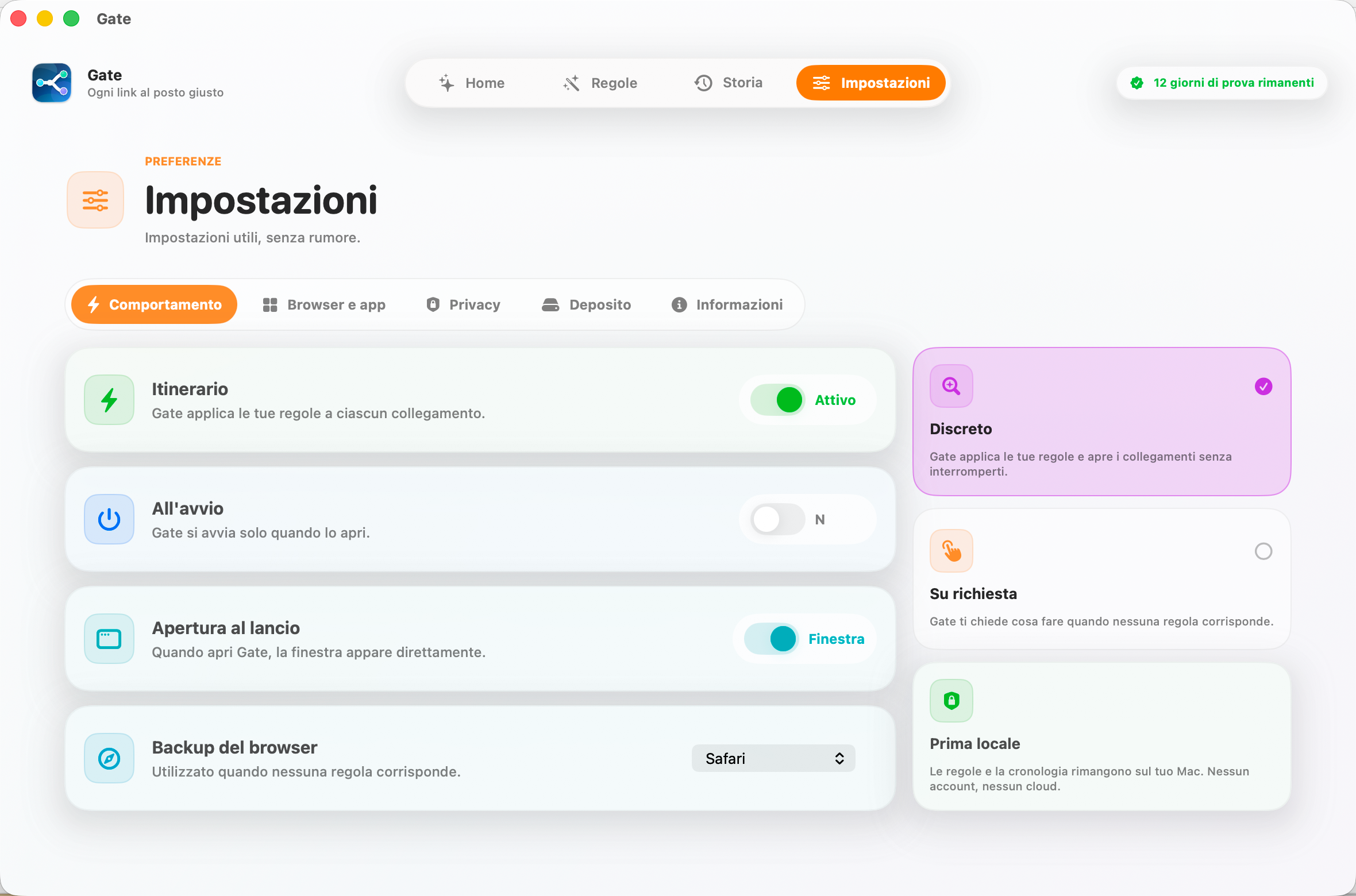1356x896 pixels.
Task: Click the drive icon beside Deposito
Action: [550, 305]
